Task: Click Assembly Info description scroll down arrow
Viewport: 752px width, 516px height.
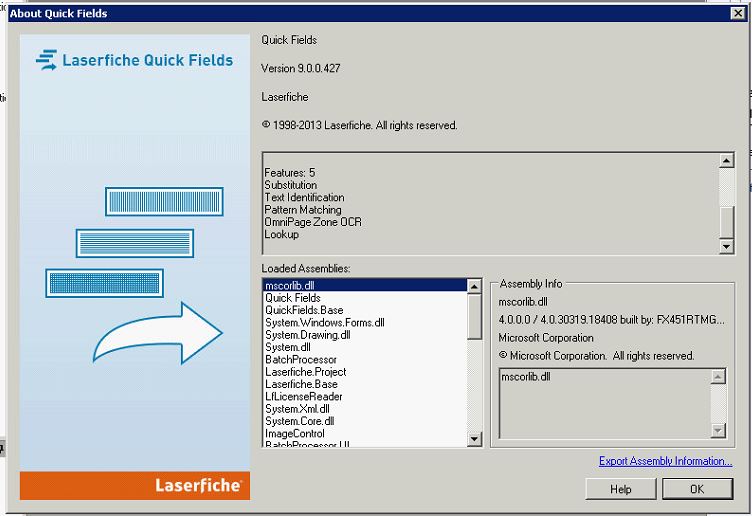Action: click(x=717, y=431)
